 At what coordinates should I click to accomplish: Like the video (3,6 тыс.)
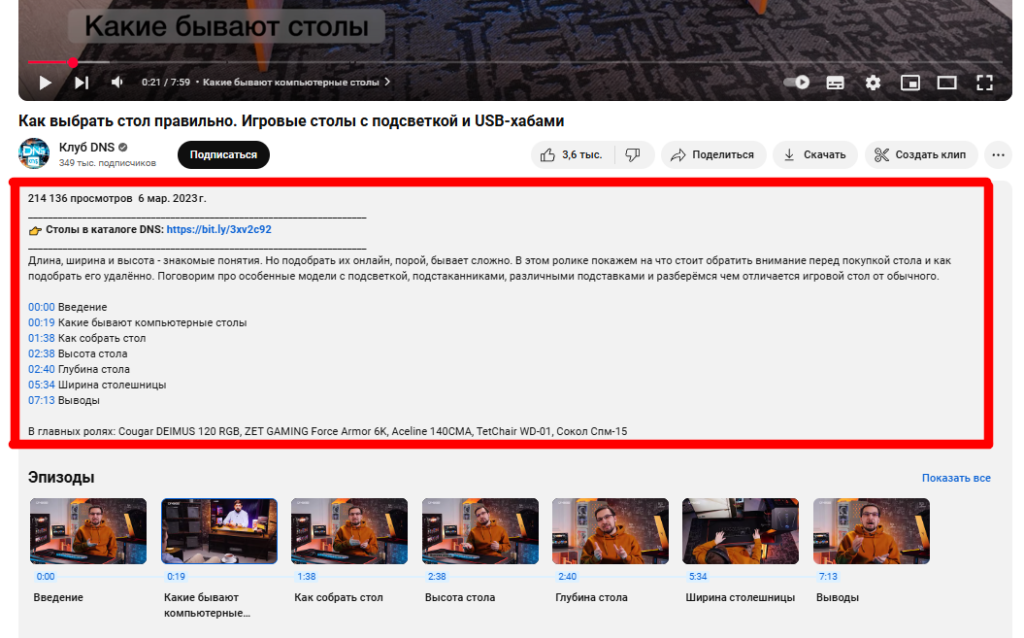571,155
